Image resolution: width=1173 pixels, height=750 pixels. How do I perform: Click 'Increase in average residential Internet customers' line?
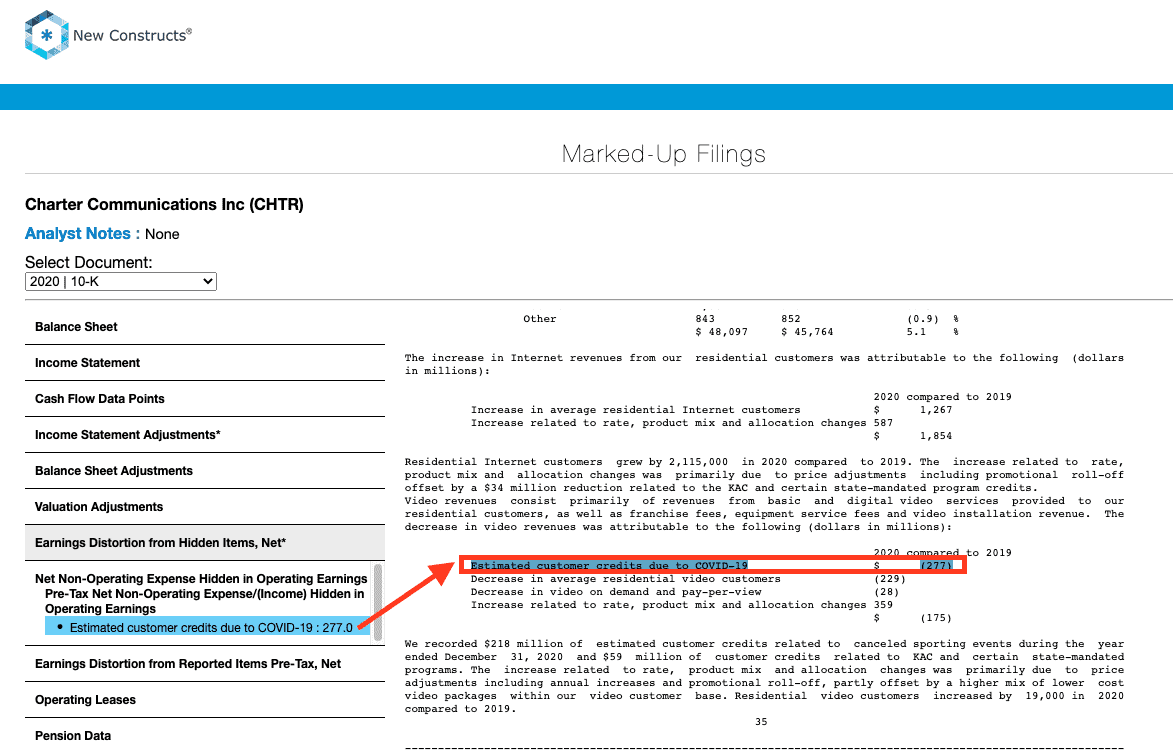coord(635,410)
